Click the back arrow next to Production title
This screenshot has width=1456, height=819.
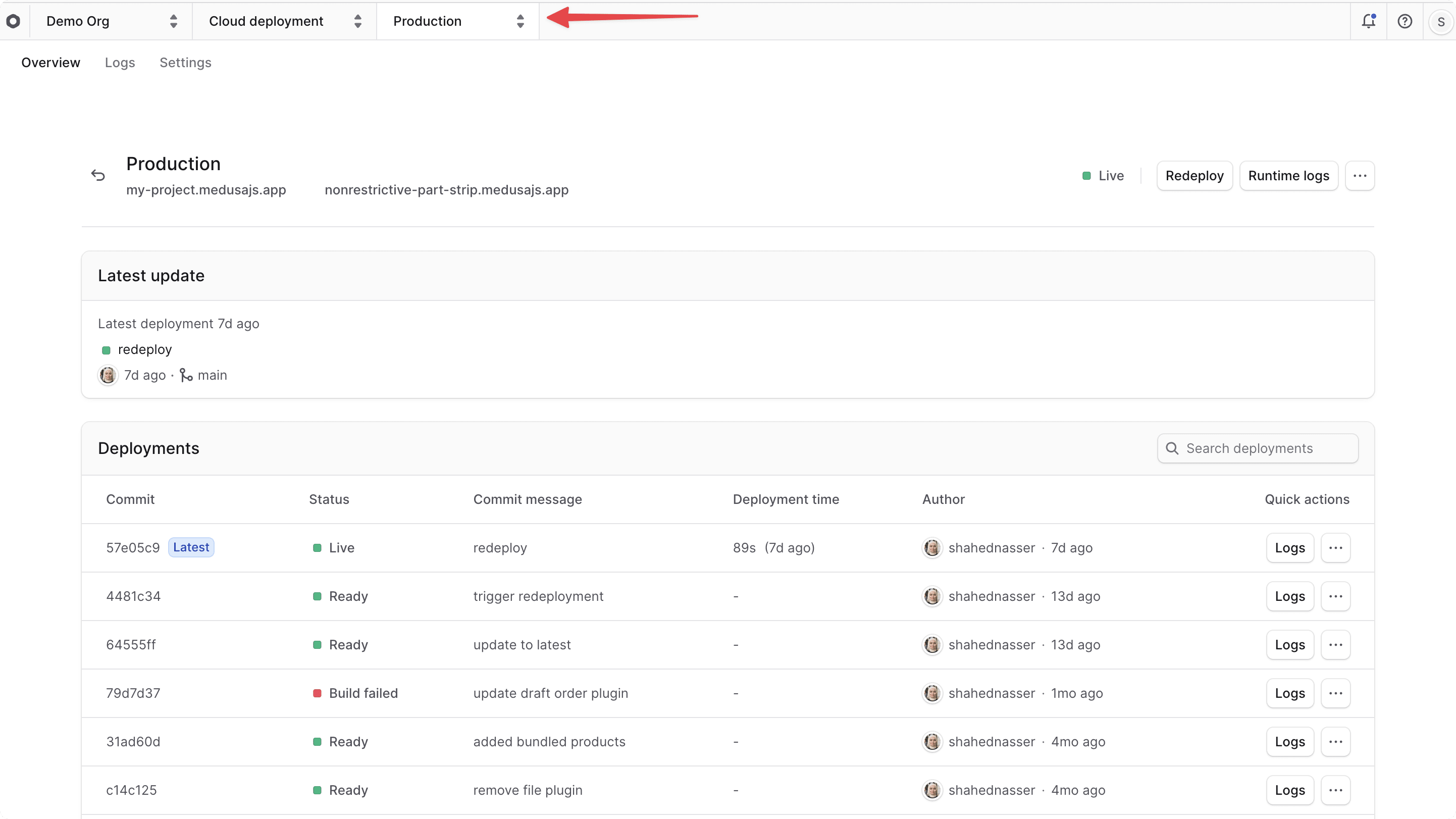pyautogui.click(x=98, y=175)
